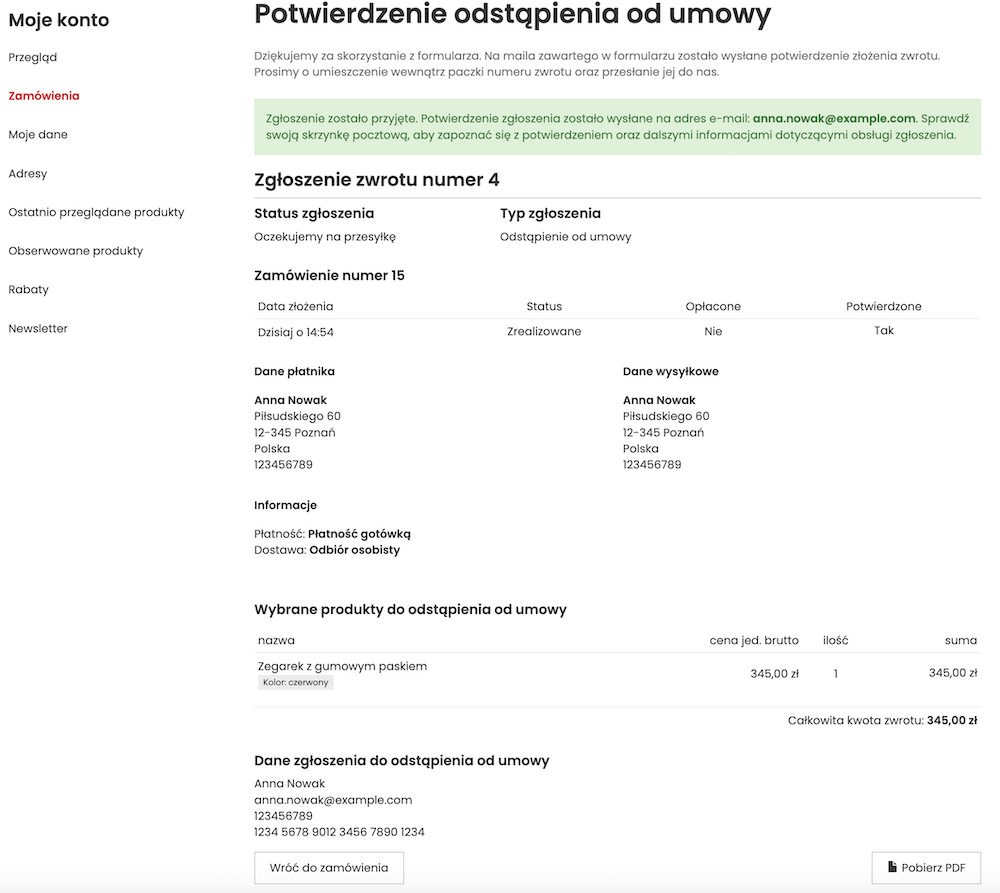1000x893 pixels.
Task: Click the heading Zgłoszenie zwrotu numer 4
Action: pyautogui.click(x=376, y=180)
